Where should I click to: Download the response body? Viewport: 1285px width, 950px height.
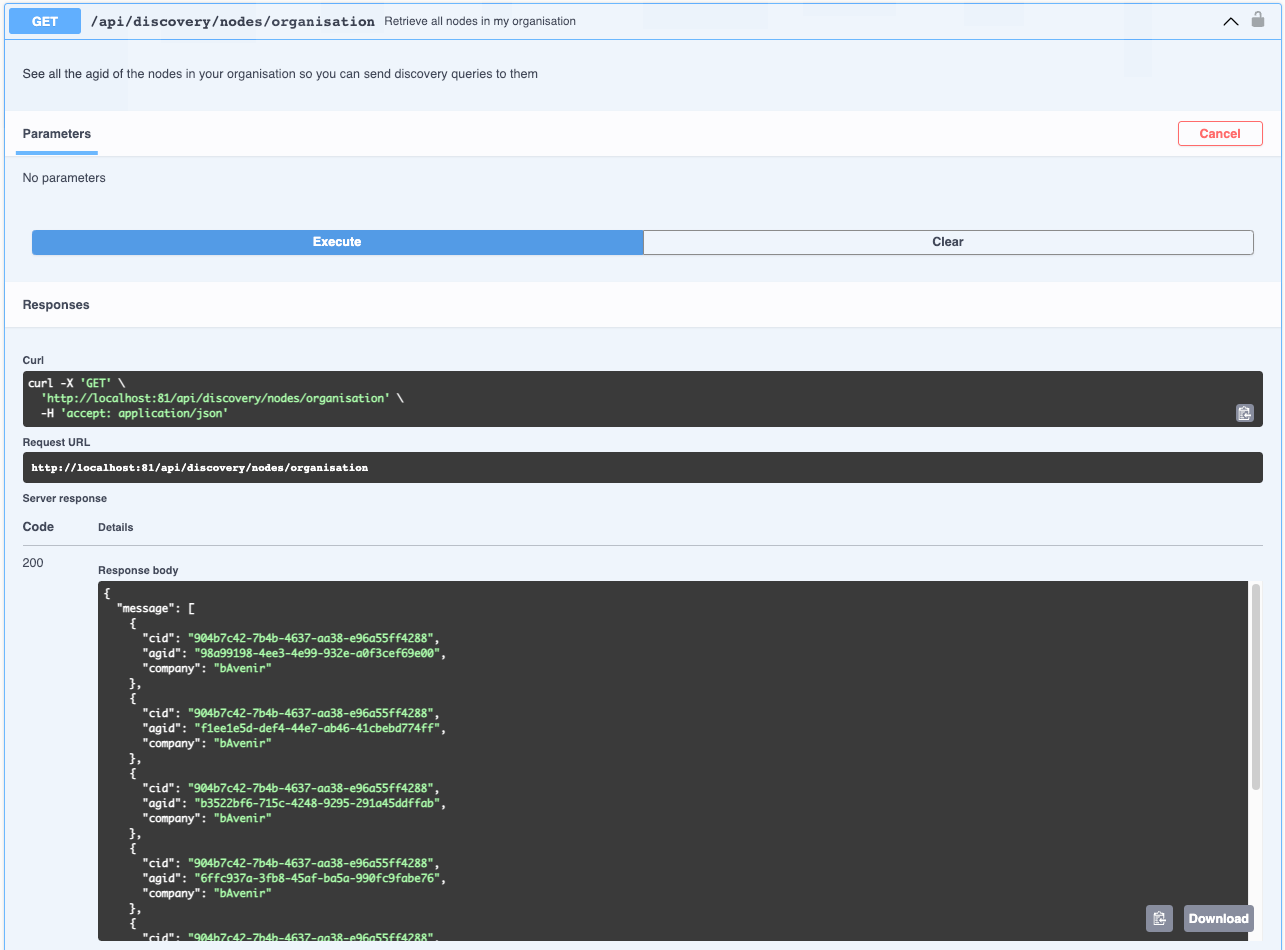click(1218, 918)
